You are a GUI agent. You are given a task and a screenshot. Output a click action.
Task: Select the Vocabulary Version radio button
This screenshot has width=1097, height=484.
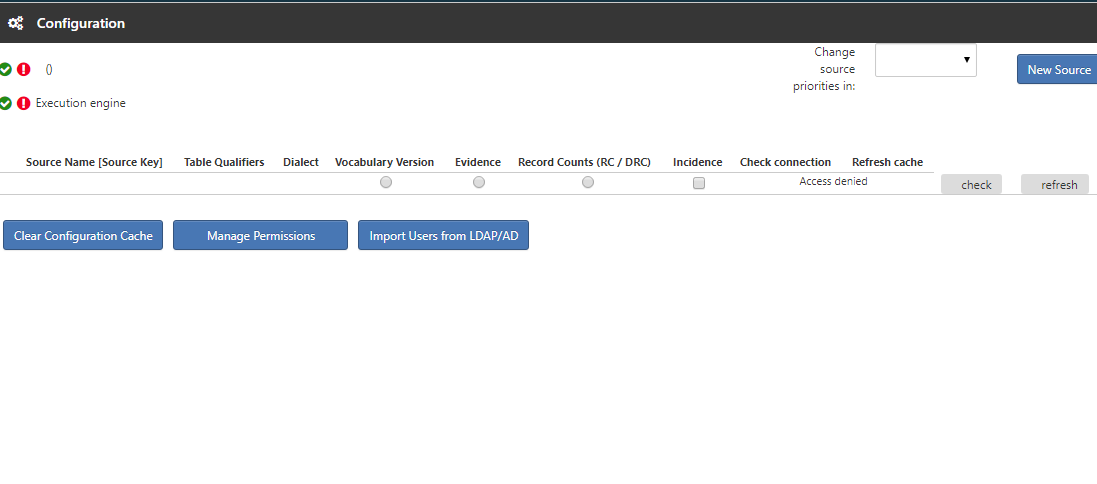385,182
